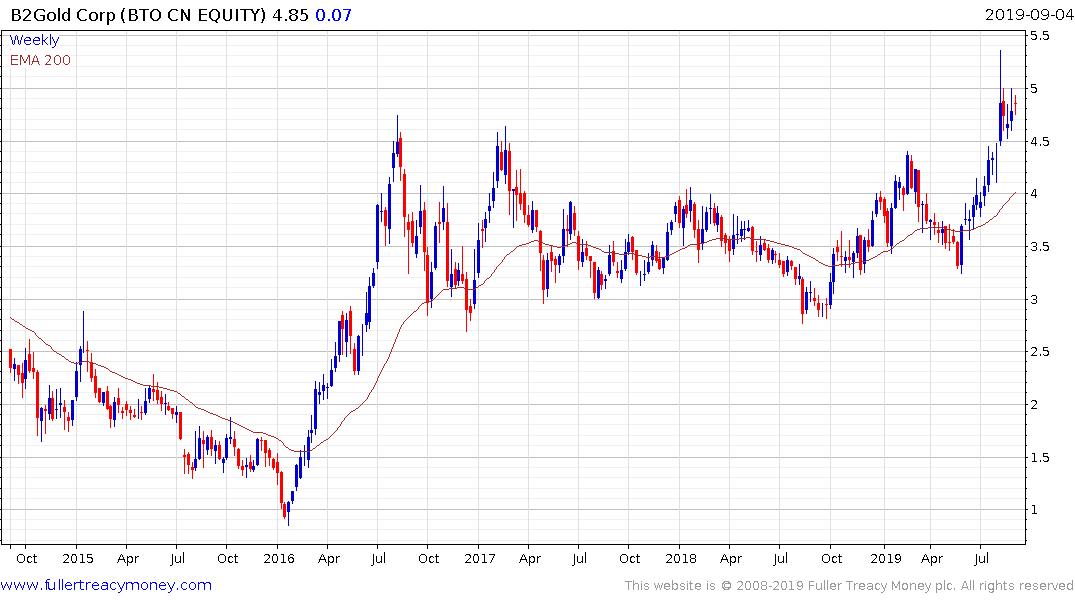
Task: Click the 'Jul' label between 2015 and 2016
Action: tap(178, 558)
